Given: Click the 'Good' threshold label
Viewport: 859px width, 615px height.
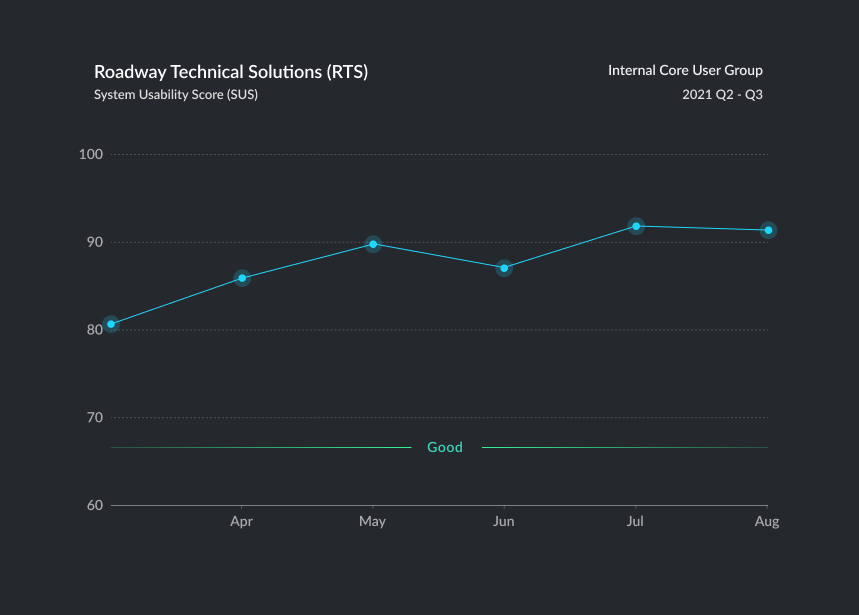Looking at the screenshot, I should click(445, 447).
